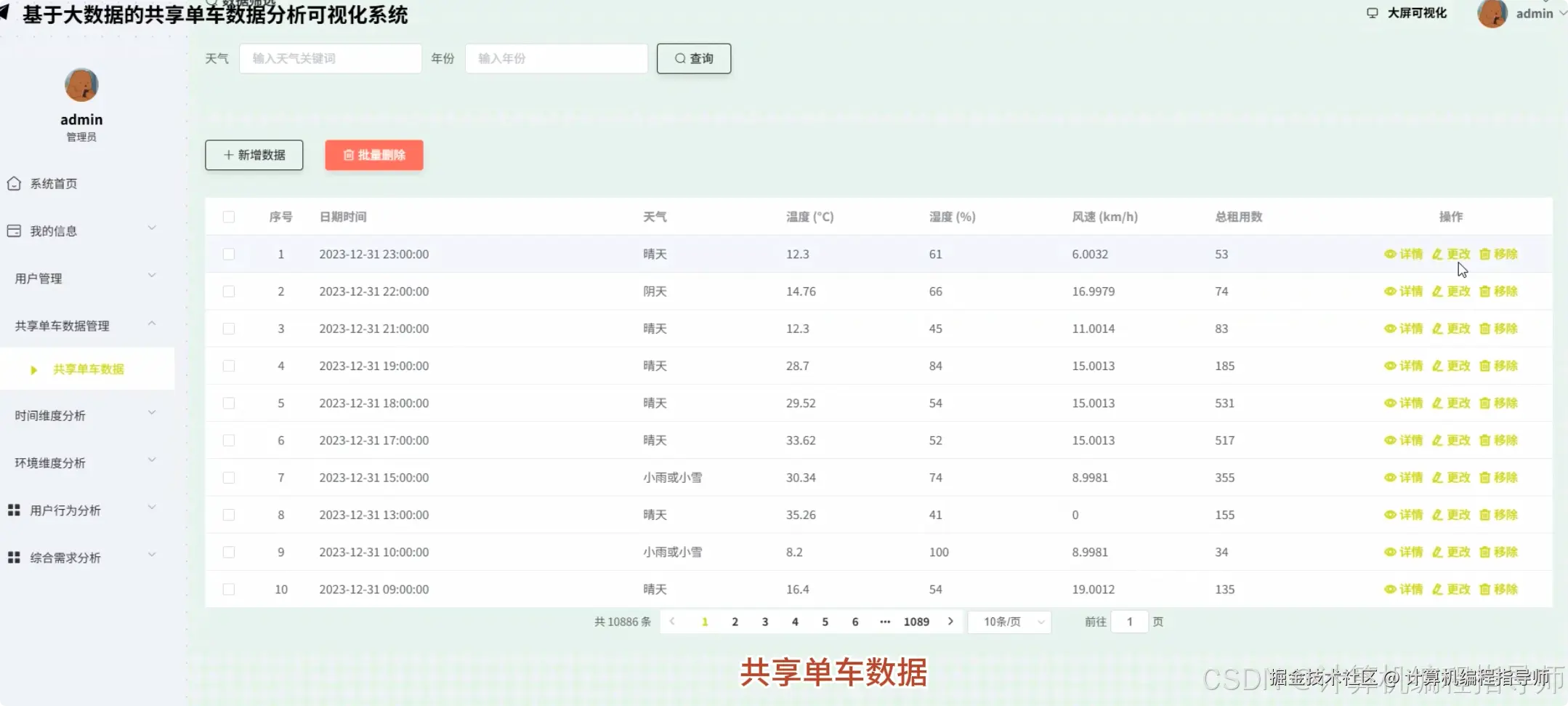The height and width of the screenshot is (706, 1568).
Task: Click the grid icon beside 用户行为分析
Action: 14,510
